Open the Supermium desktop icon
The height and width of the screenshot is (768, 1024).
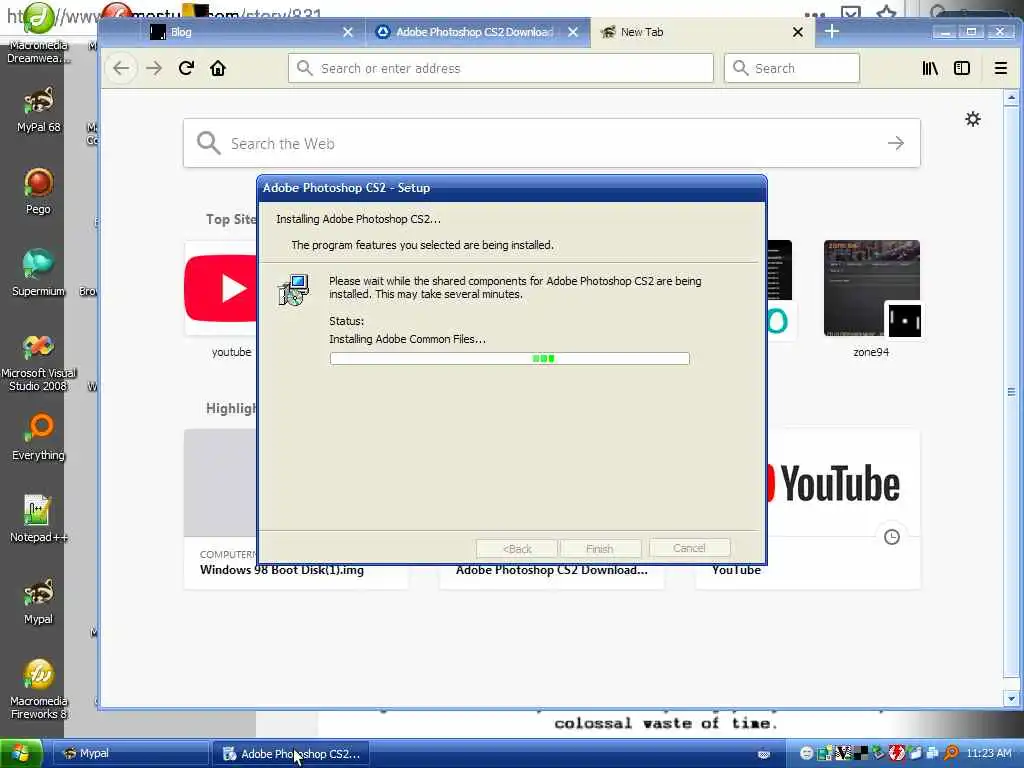pyautogui.click(x=39, y=274)
